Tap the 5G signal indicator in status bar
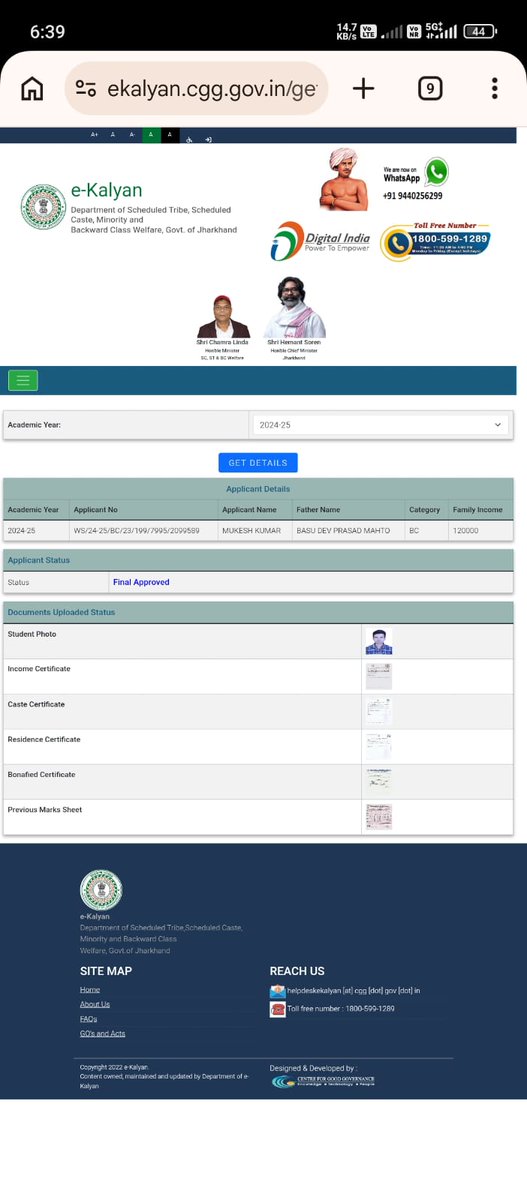 (x=441, y=31)
